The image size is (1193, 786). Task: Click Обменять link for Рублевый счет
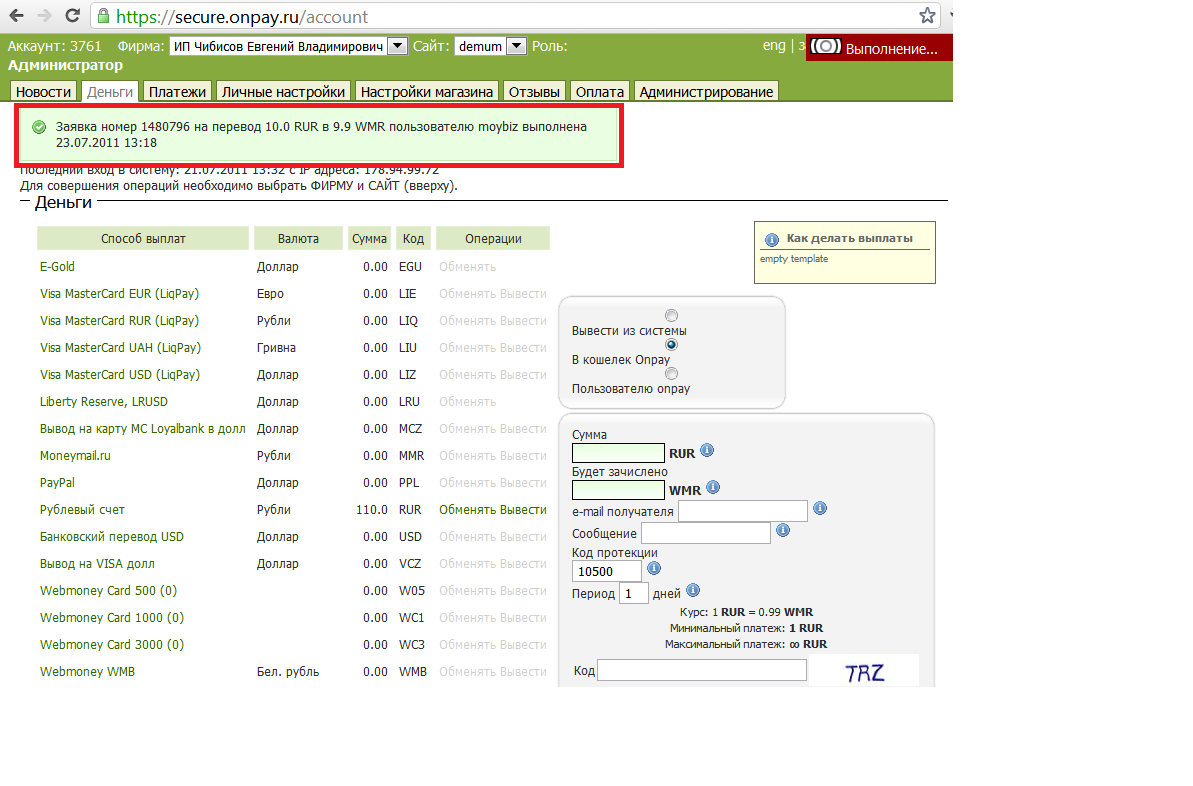[467, 510]
